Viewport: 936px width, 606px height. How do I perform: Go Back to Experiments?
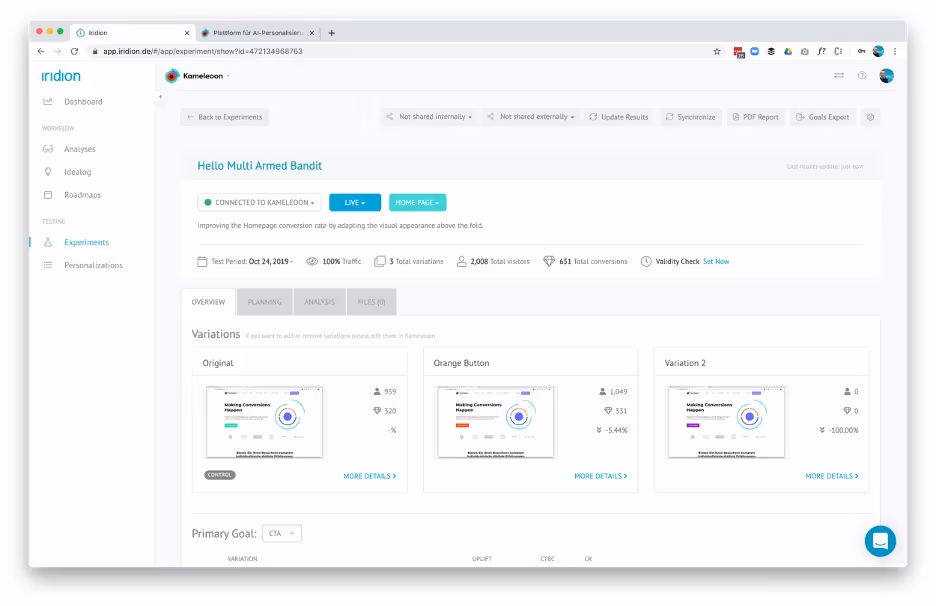pyautogui.click(x=224, y=117)
